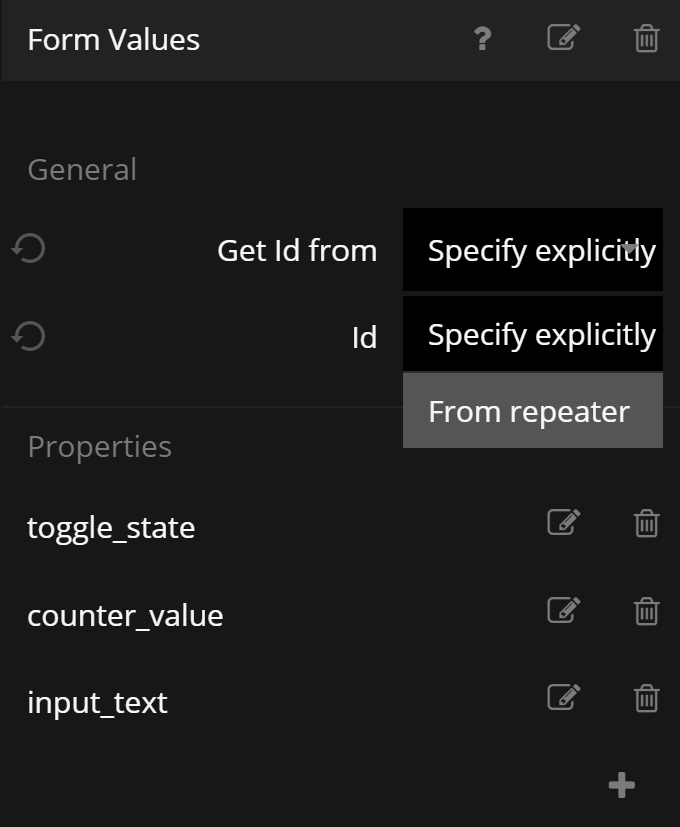Edit the toggle_state property
Screen dimensions: 680x827
pos(564,522)
